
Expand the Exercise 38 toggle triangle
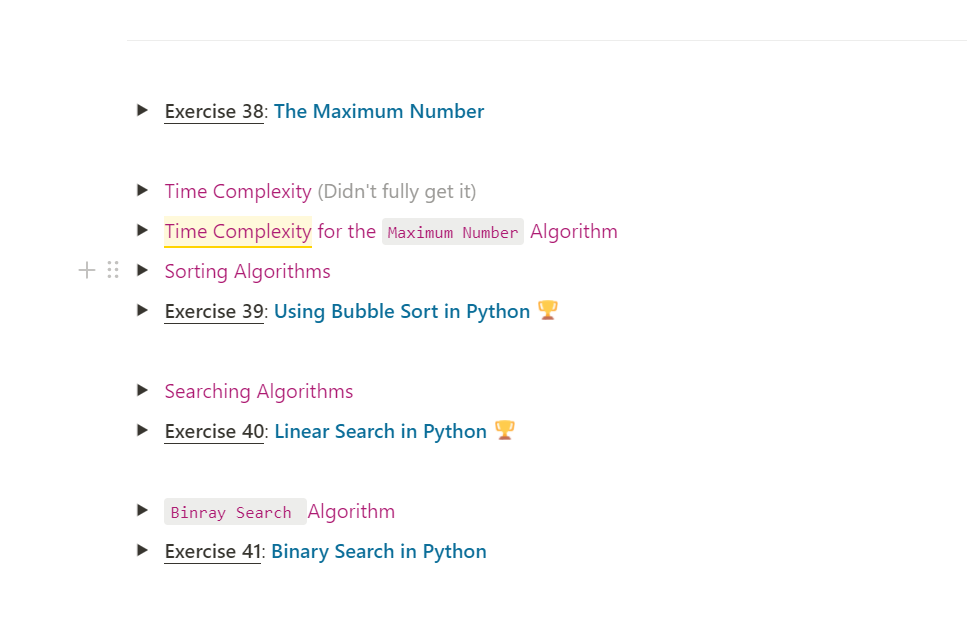[143, 110]
